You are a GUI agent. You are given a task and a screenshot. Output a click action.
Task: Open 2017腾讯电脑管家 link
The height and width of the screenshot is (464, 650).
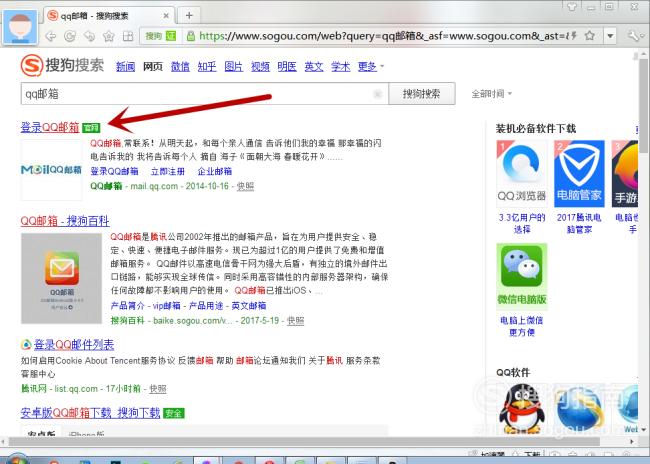(579, 223)
